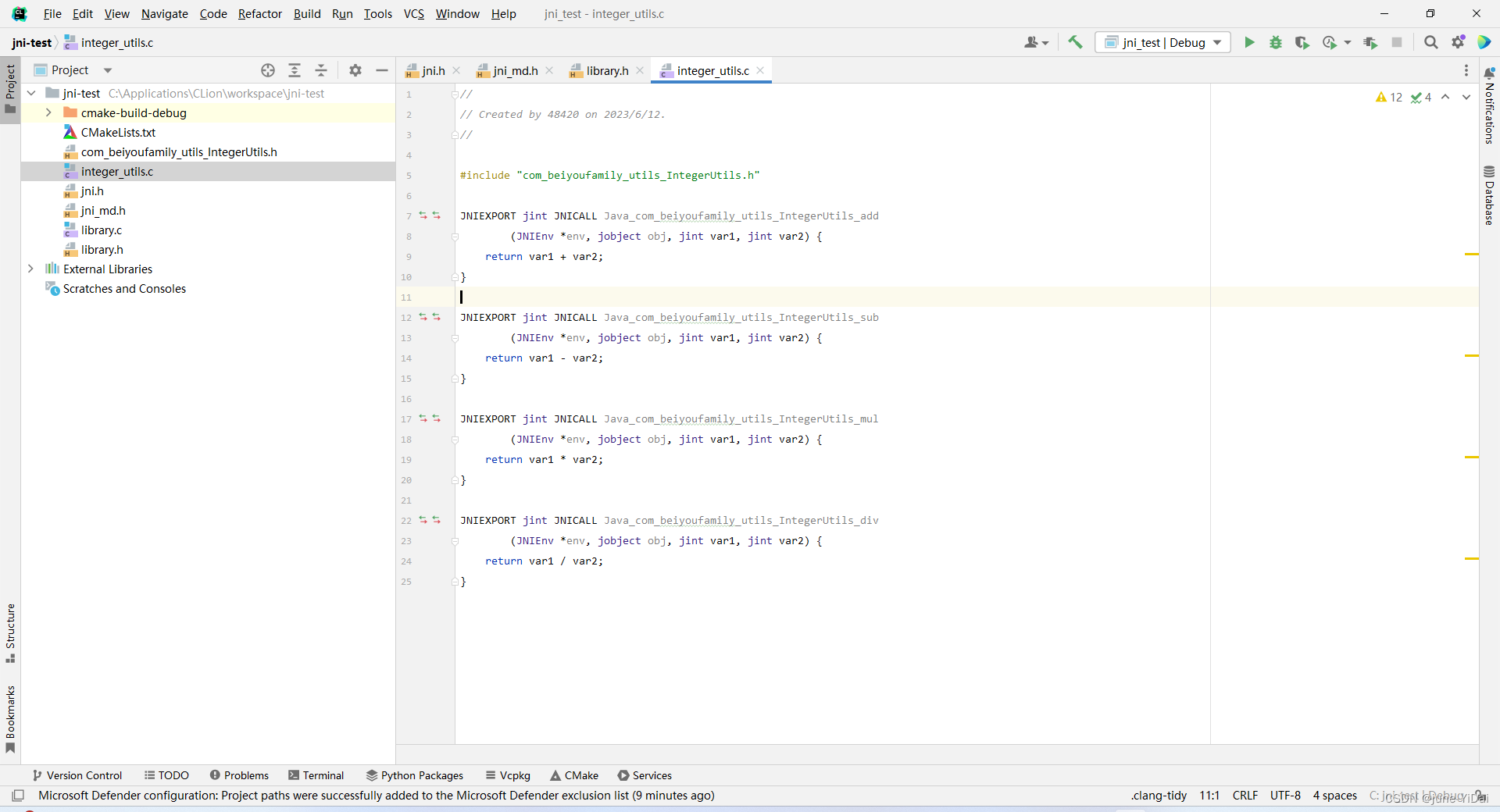Open Python Packages tool window
Viewport: 1500px width, 812px height.
click(415, 775)
